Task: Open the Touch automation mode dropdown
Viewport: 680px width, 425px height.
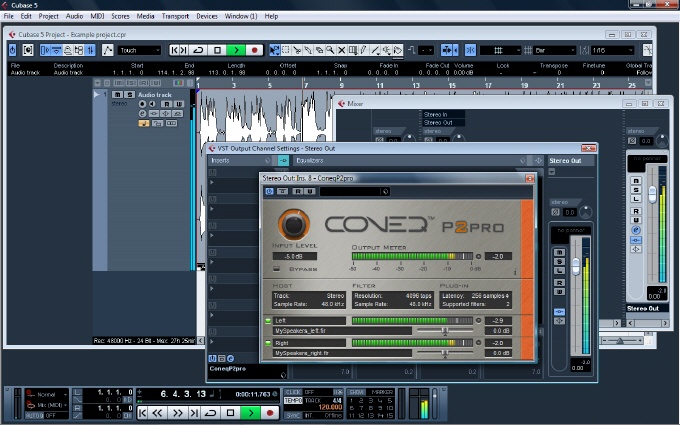Action: [x=142, y=50]
